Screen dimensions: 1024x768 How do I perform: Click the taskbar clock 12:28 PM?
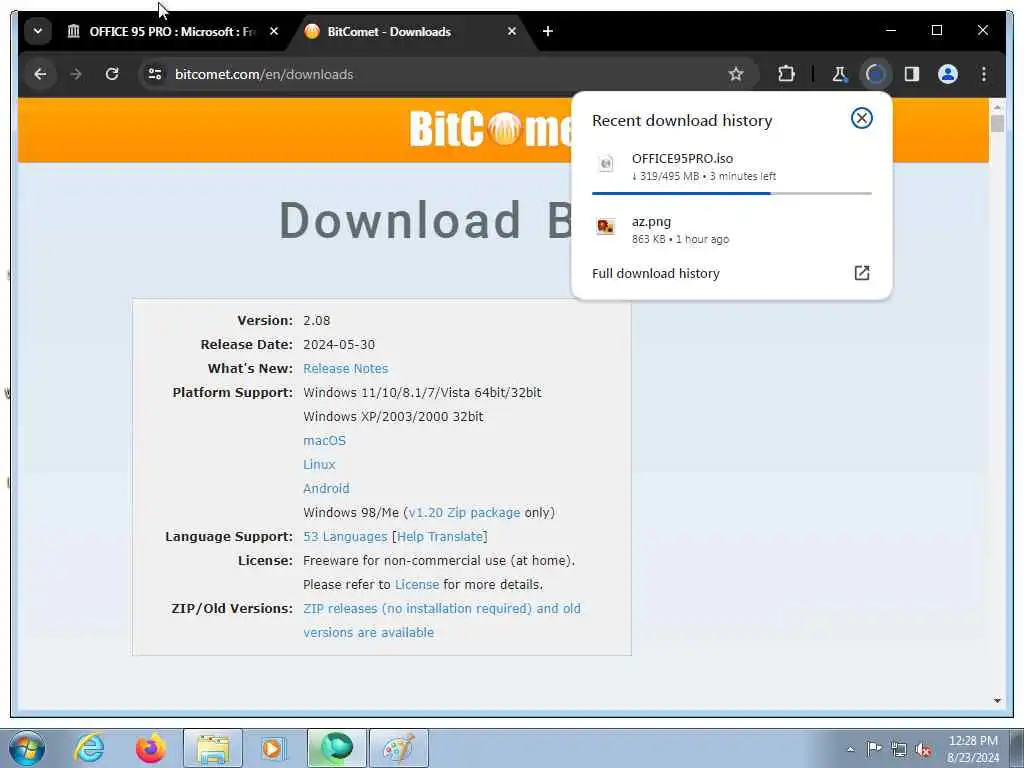(x=973, y=741)
